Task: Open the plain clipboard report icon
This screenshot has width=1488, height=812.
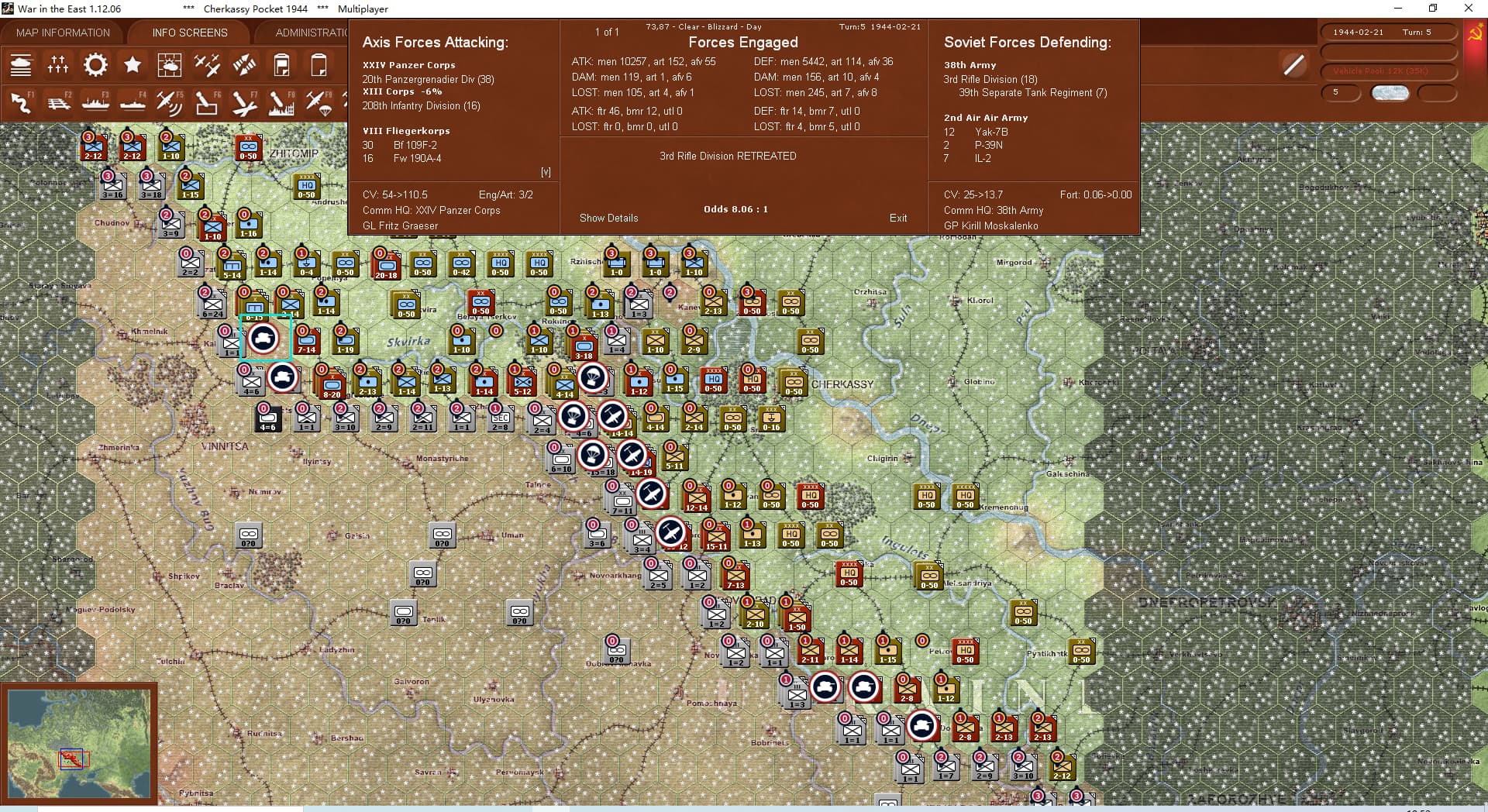Action: pos(319,65)
